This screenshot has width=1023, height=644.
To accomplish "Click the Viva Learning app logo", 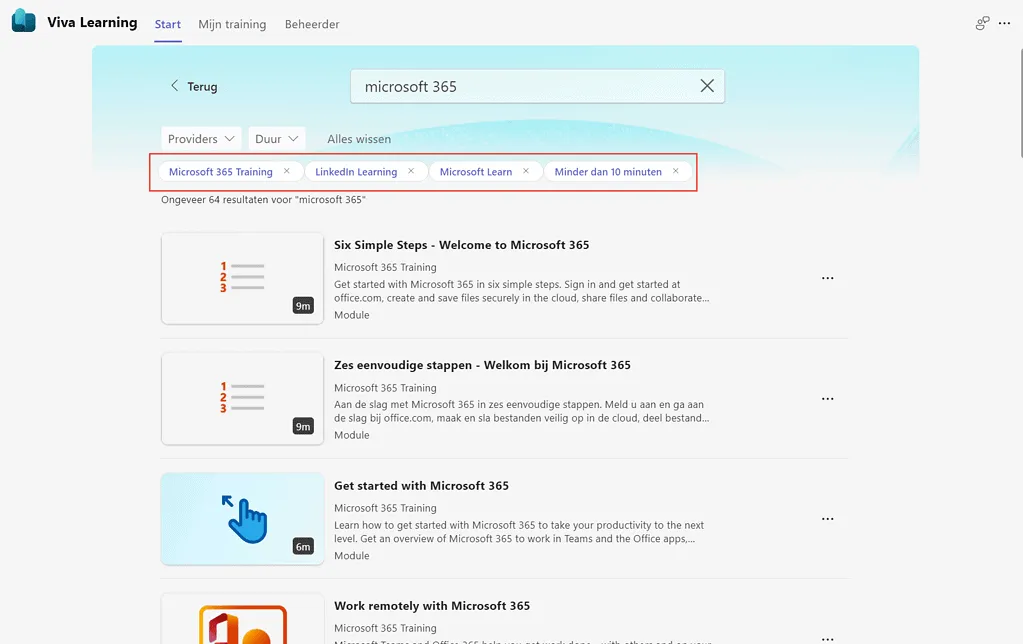I will [x=23, y=22].
